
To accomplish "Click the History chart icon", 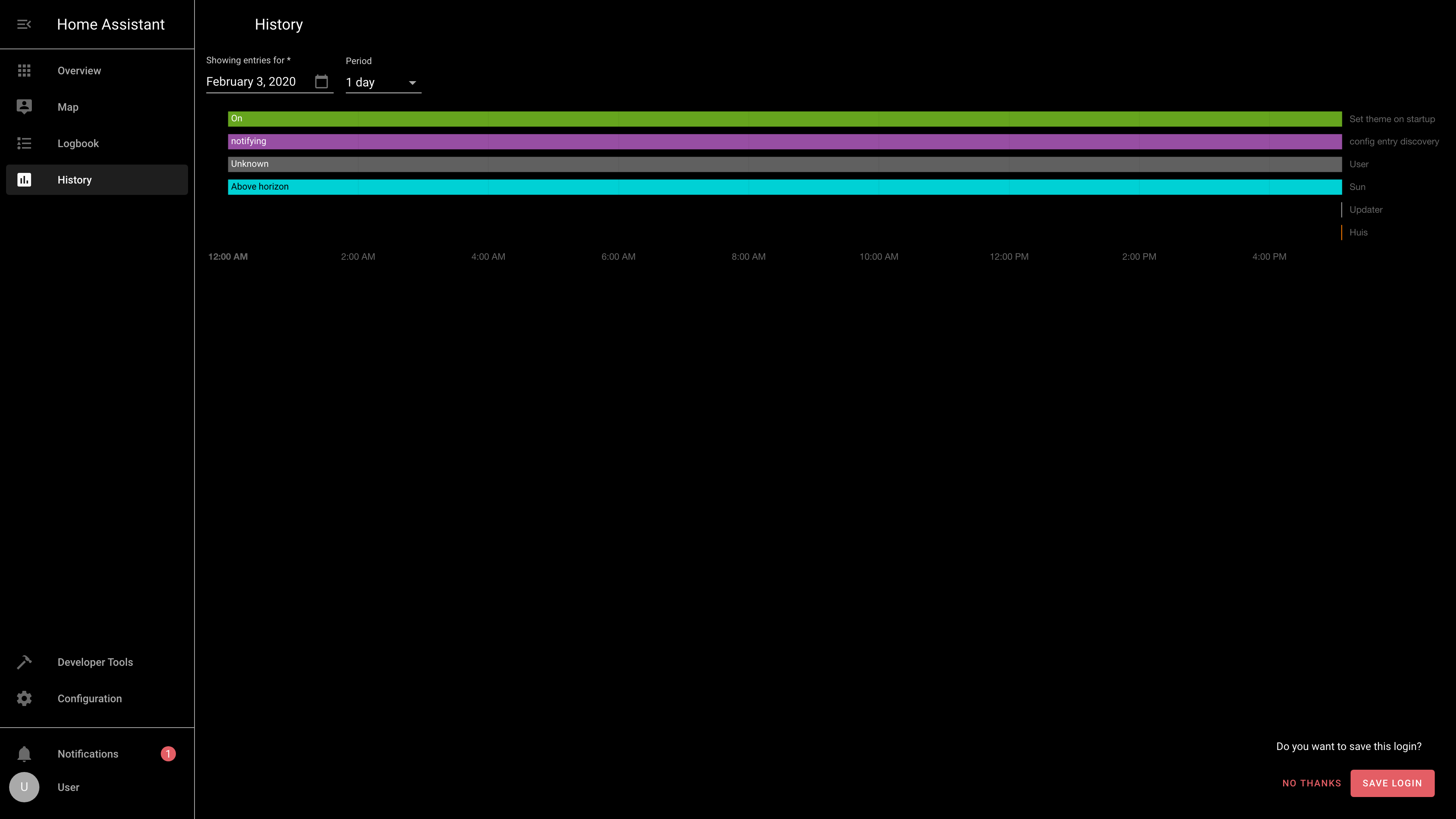I will pos(24,180).
